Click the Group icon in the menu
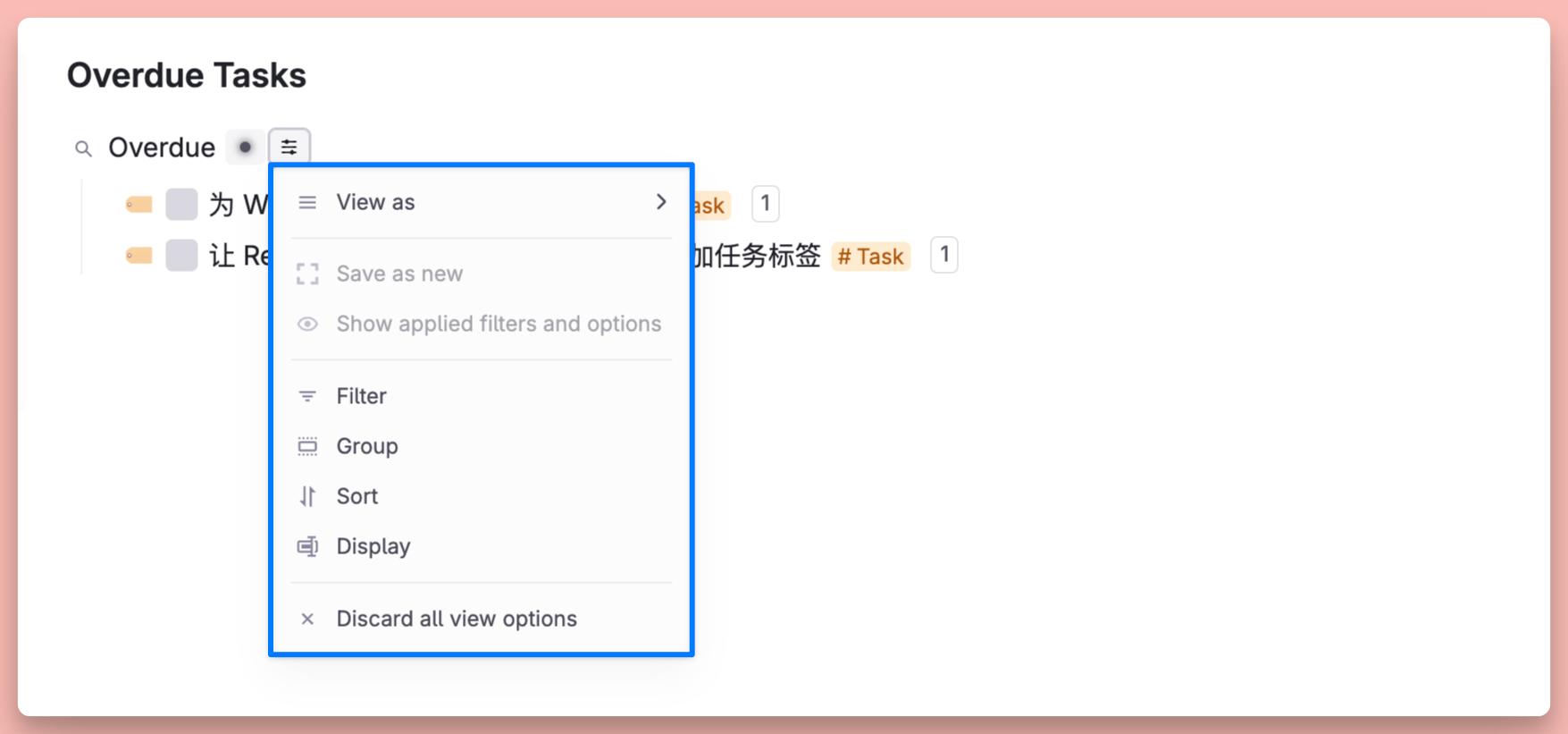This screenshot has width=1568, height=734. tap(307, 446)
